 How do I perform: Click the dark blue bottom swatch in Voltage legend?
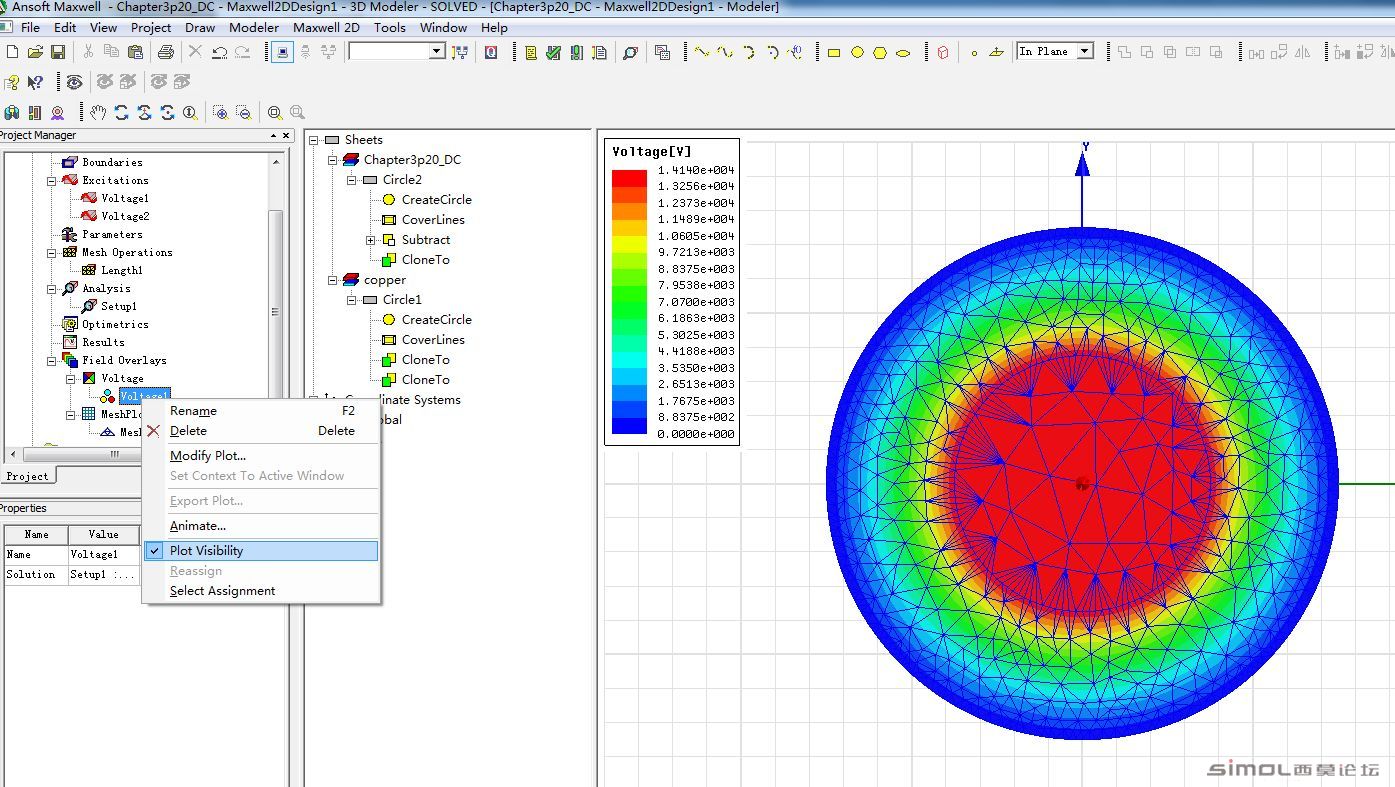(629, 426)
